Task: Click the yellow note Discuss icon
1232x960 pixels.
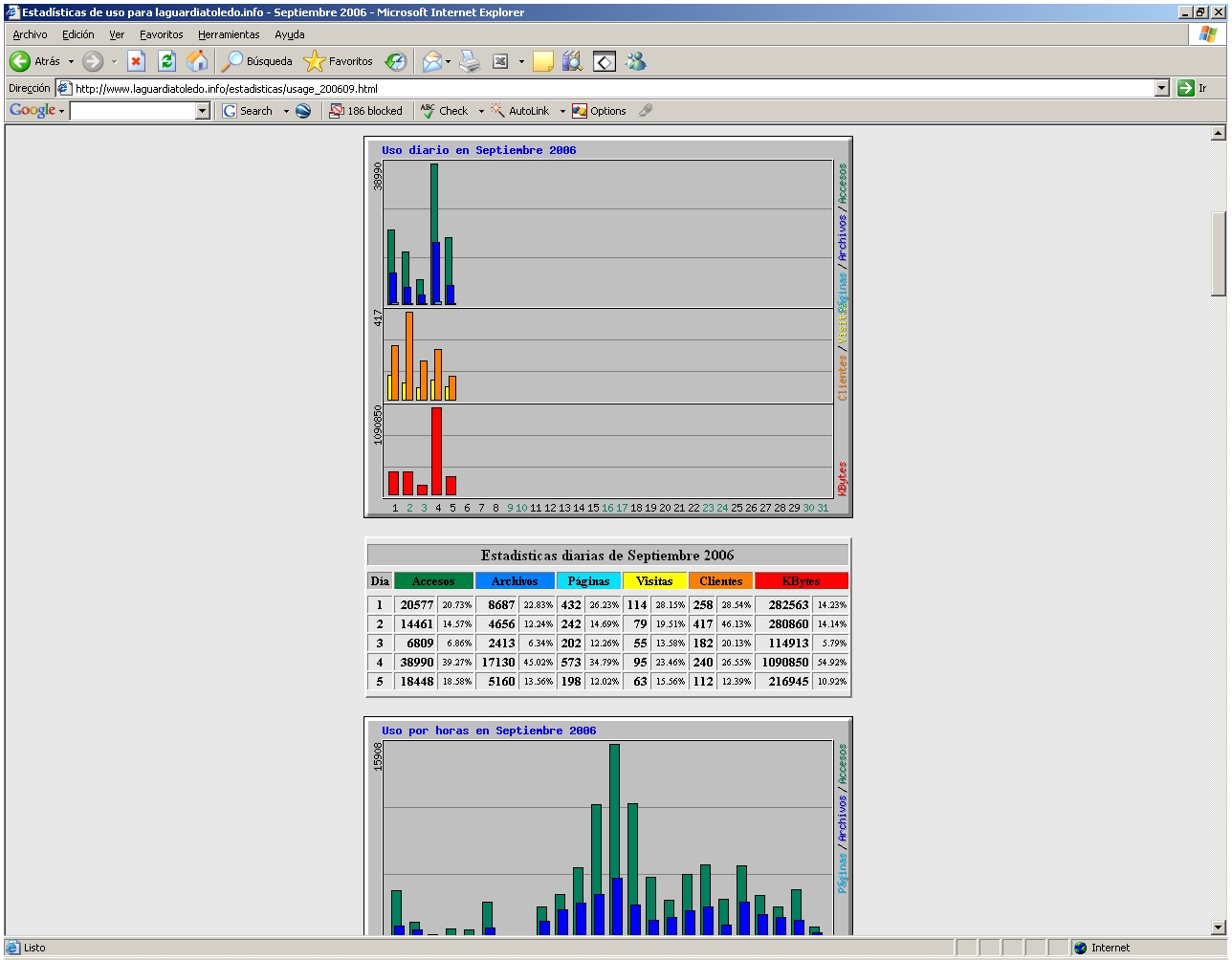Action: [543, 61]
